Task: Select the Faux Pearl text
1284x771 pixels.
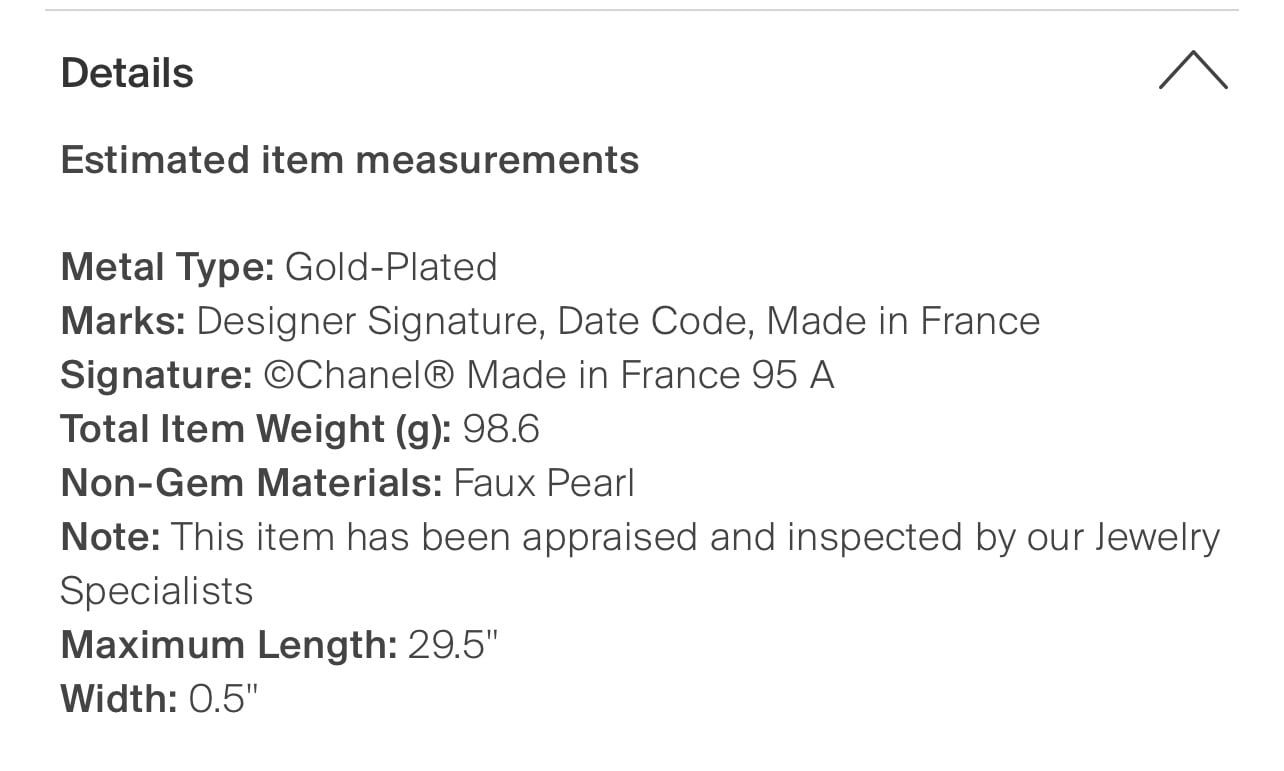Action: (x=544, y=483)
